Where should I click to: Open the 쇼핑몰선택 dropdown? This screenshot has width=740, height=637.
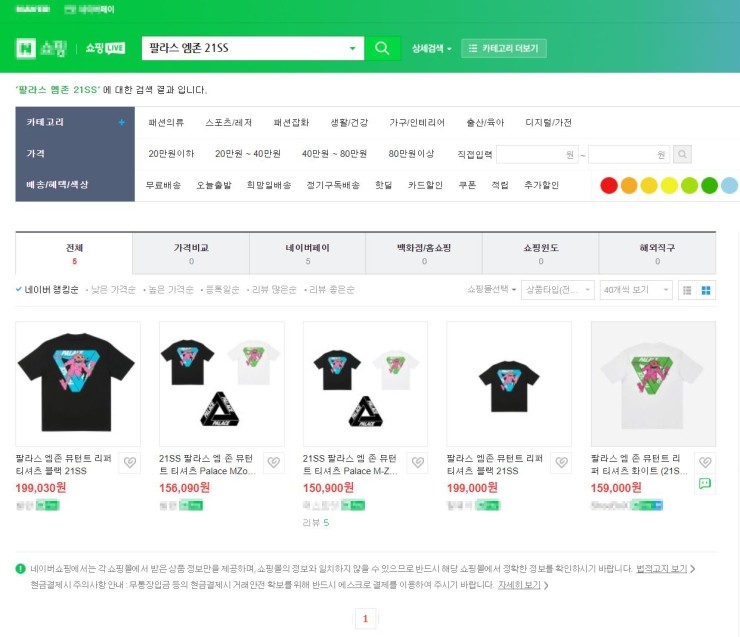491,289
